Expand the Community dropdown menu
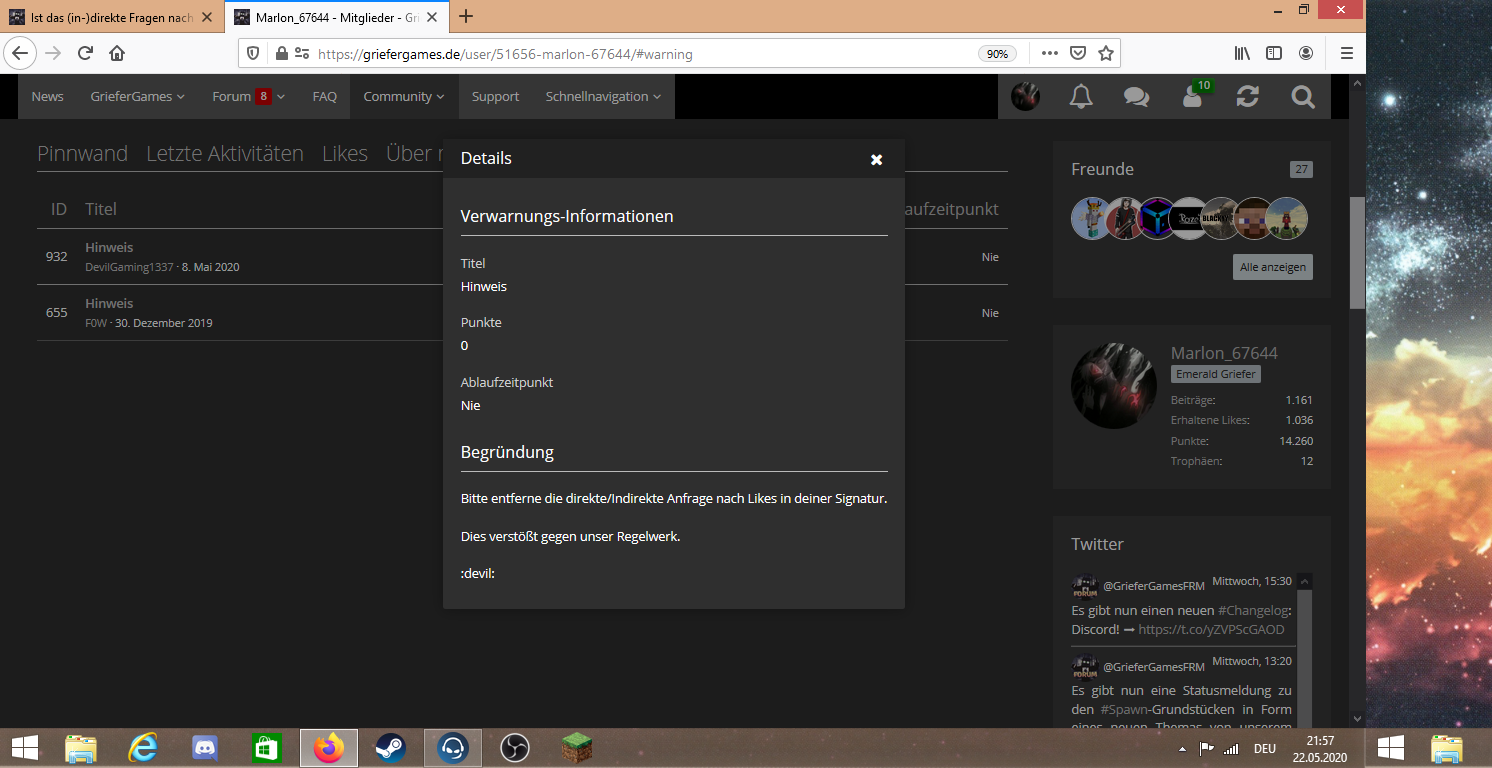The image size is (1492, 768). coord(404,97)
